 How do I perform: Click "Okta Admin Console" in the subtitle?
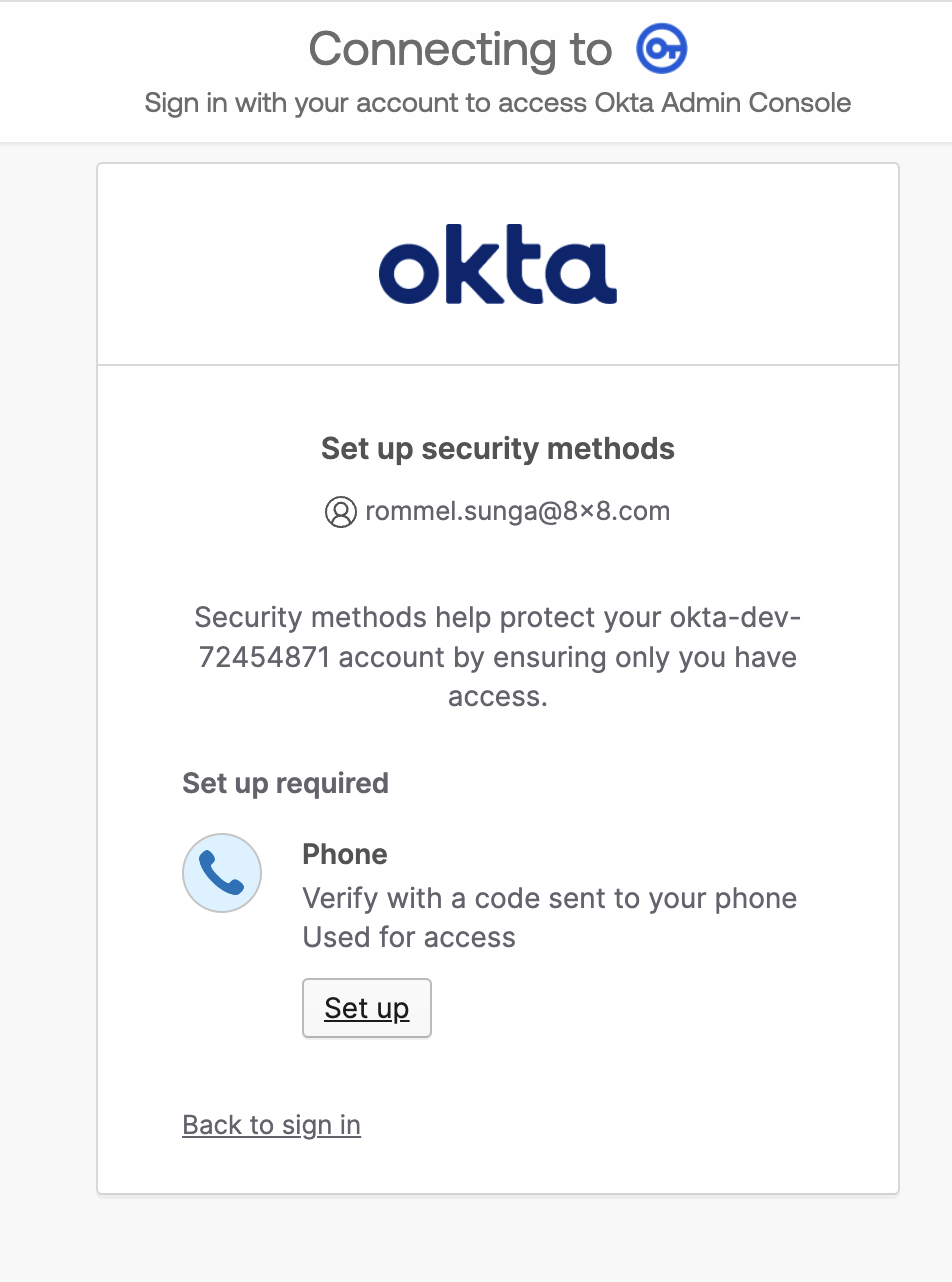pos(721,102)
